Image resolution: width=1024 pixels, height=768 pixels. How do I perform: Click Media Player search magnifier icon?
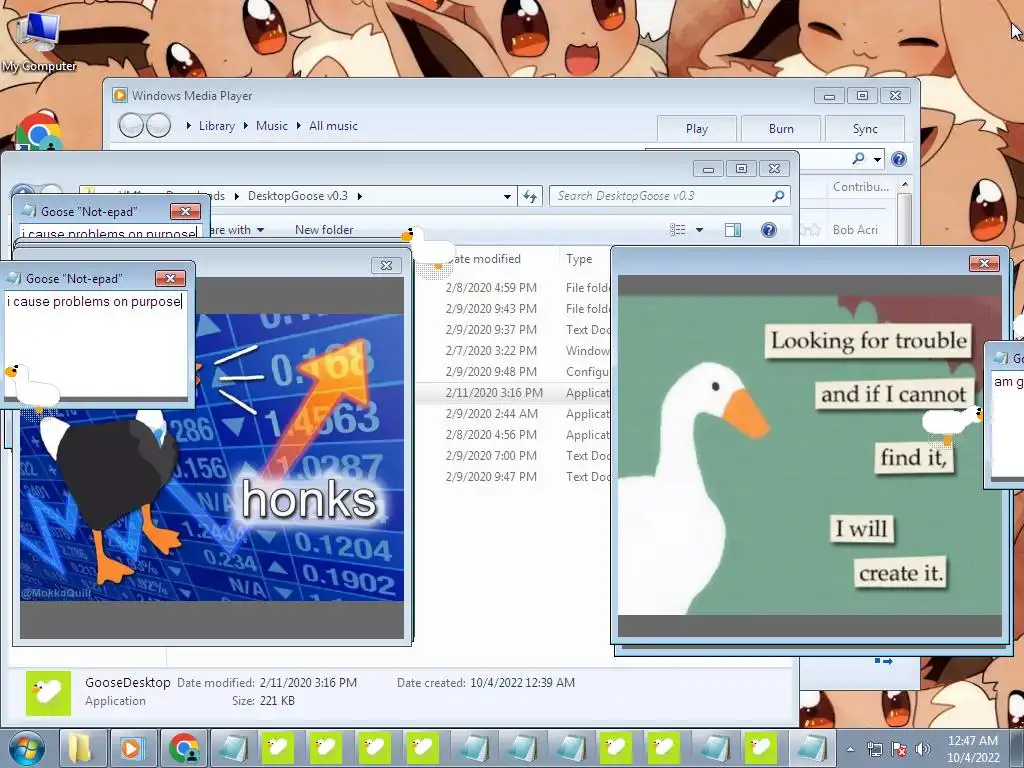tap(859, 159)
